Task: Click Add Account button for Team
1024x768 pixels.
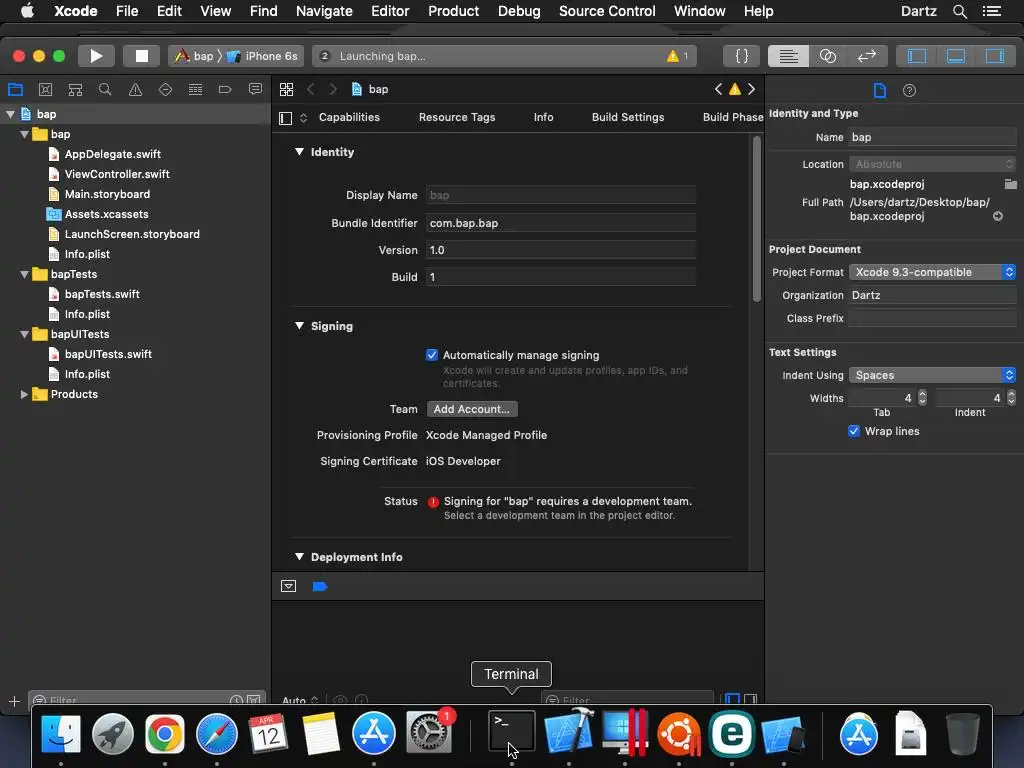Action: point(472,409)
